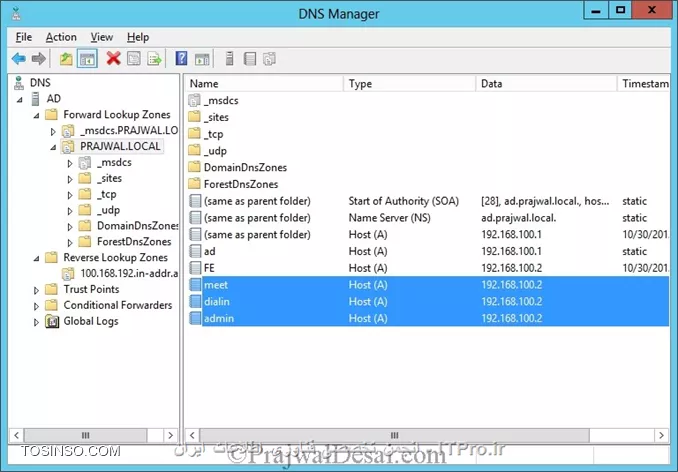Click records pane scroll right arrow
This screenshot has width=678, height=472.
click(x=661, y=435)
